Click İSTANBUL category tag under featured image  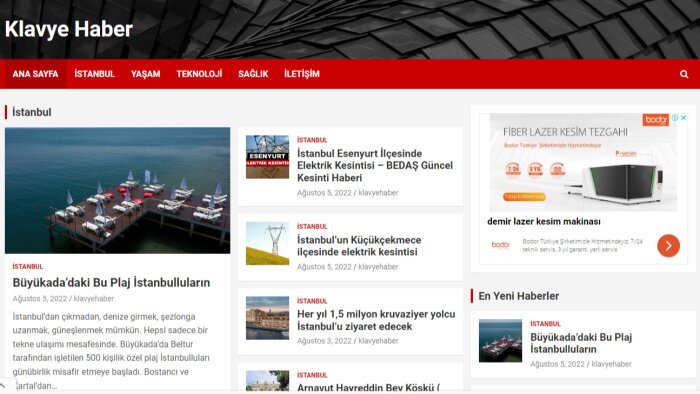click(28, 266)
